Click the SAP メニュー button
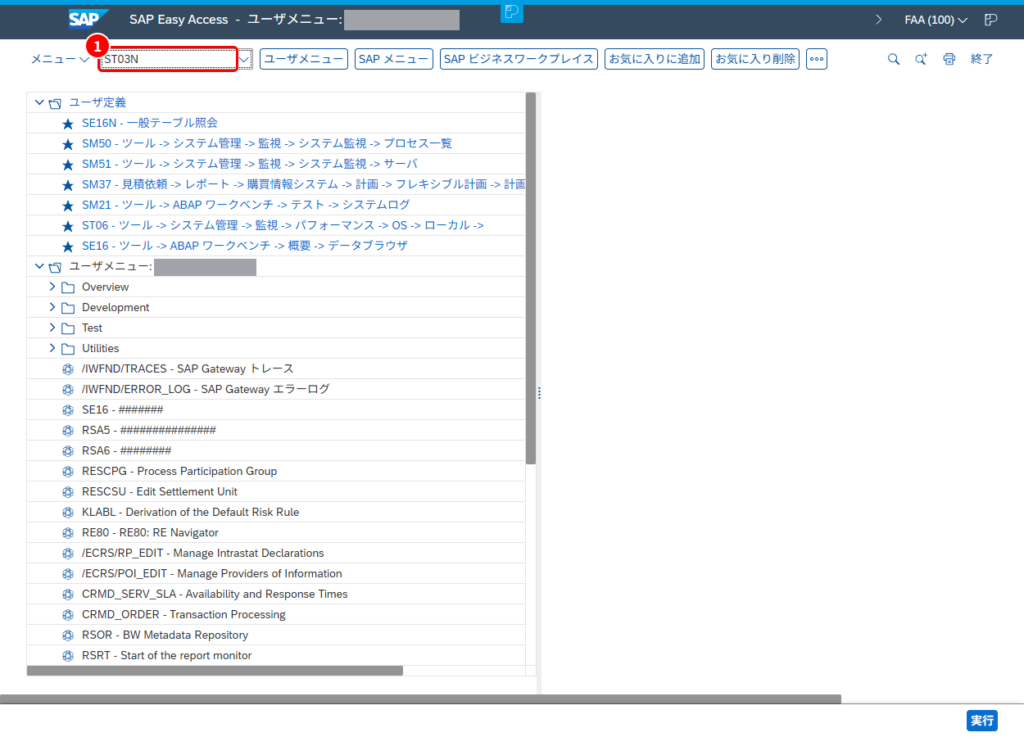The width and height of the screenshot is (1024, 737). [x=394, y=59]
